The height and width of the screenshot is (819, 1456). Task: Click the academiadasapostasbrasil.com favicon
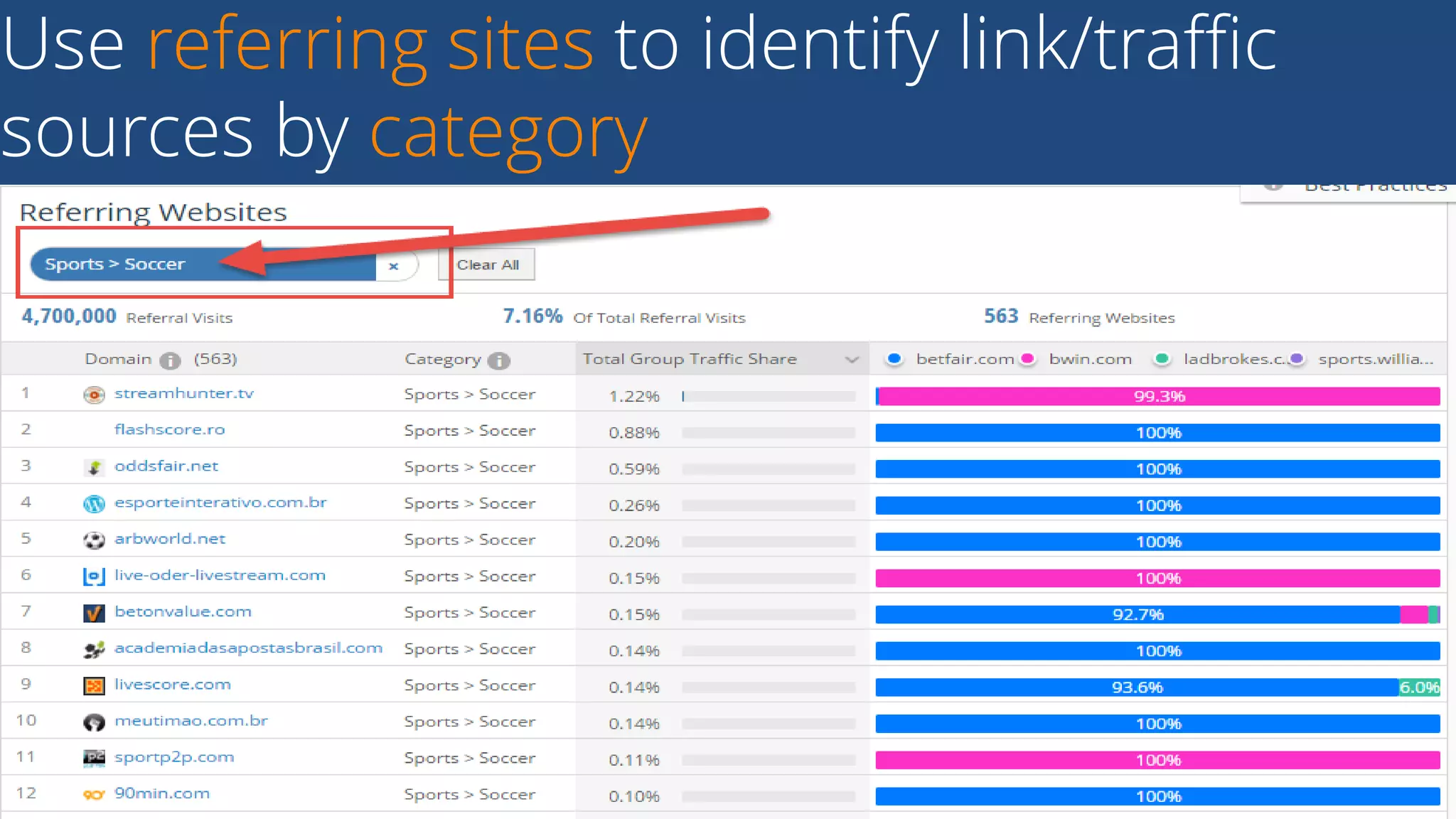click(94, 649)
